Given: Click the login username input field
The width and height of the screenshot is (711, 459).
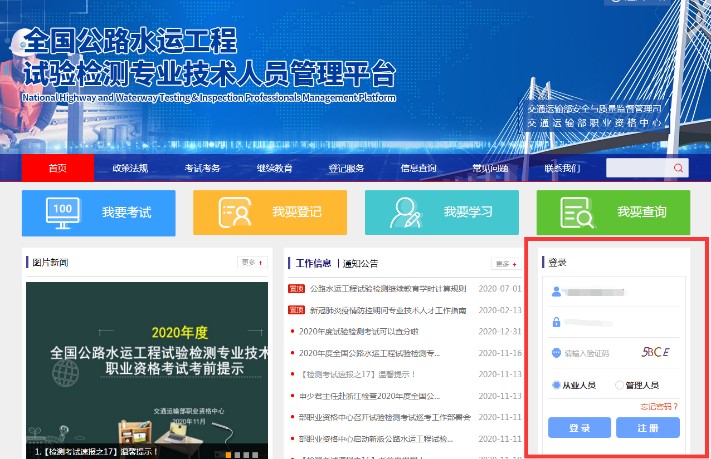Looking at the screenshot, I should 614,292.
